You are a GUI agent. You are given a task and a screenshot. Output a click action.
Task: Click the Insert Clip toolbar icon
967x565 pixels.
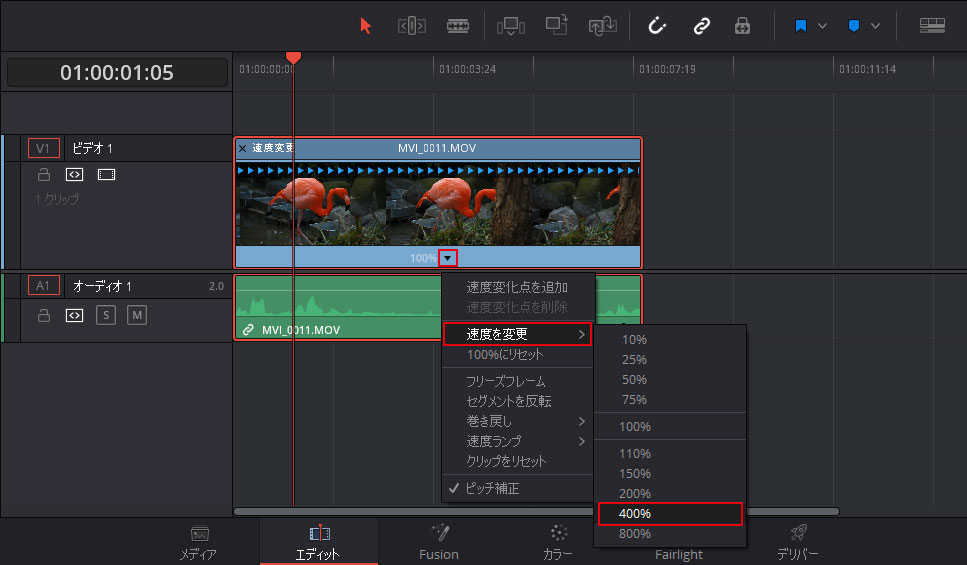511,26
